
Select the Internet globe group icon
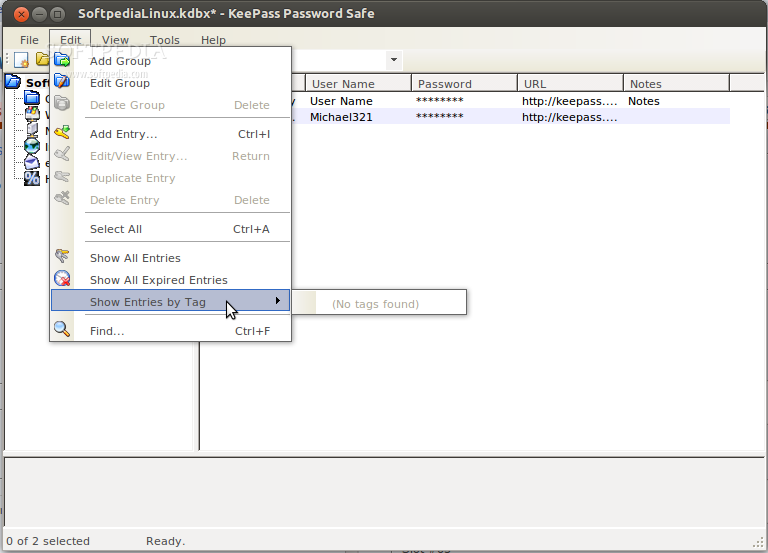click(x=32, y=146)
